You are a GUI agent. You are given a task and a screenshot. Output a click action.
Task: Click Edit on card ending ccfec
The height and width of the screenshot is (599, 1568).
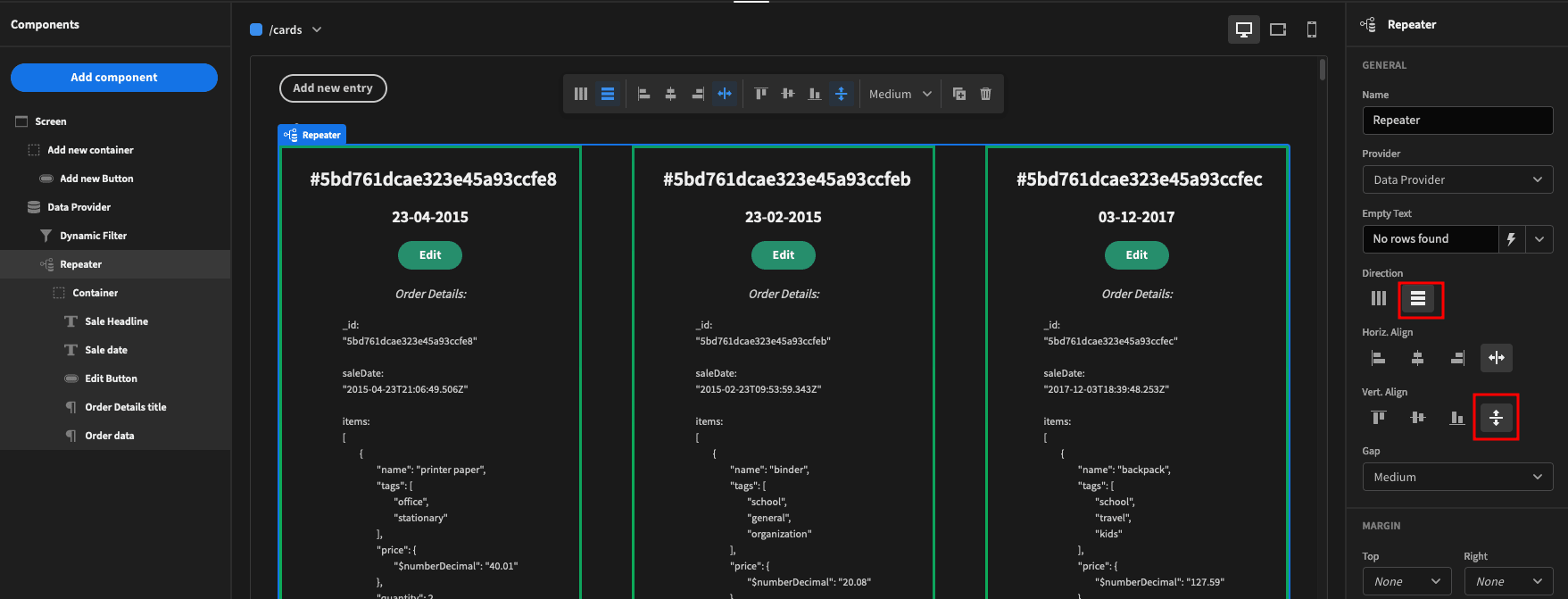1137,255
